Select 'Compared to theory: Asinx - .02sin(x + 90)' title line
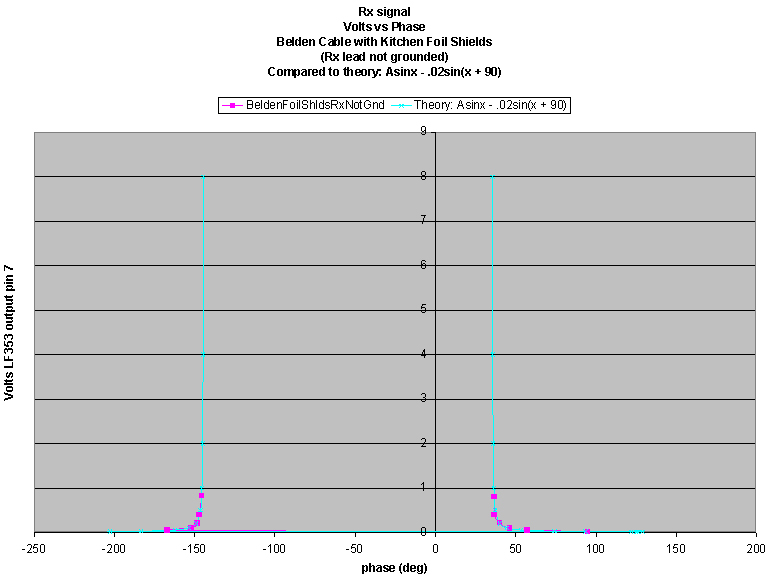This screenshot has height=578, width=771. (384, 72)
